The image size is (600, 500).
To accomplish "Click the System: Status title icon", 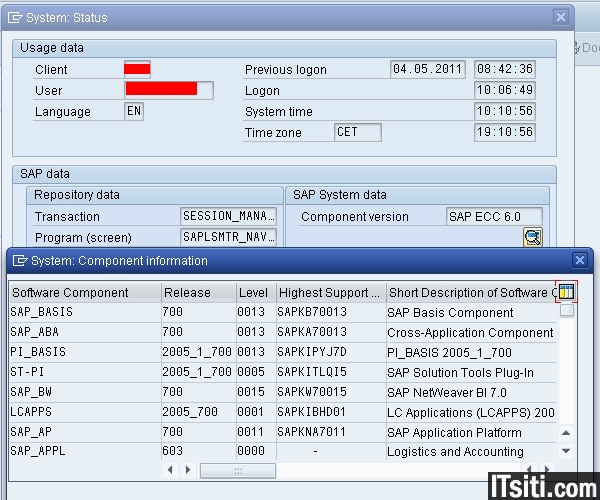I will (15, 18).
